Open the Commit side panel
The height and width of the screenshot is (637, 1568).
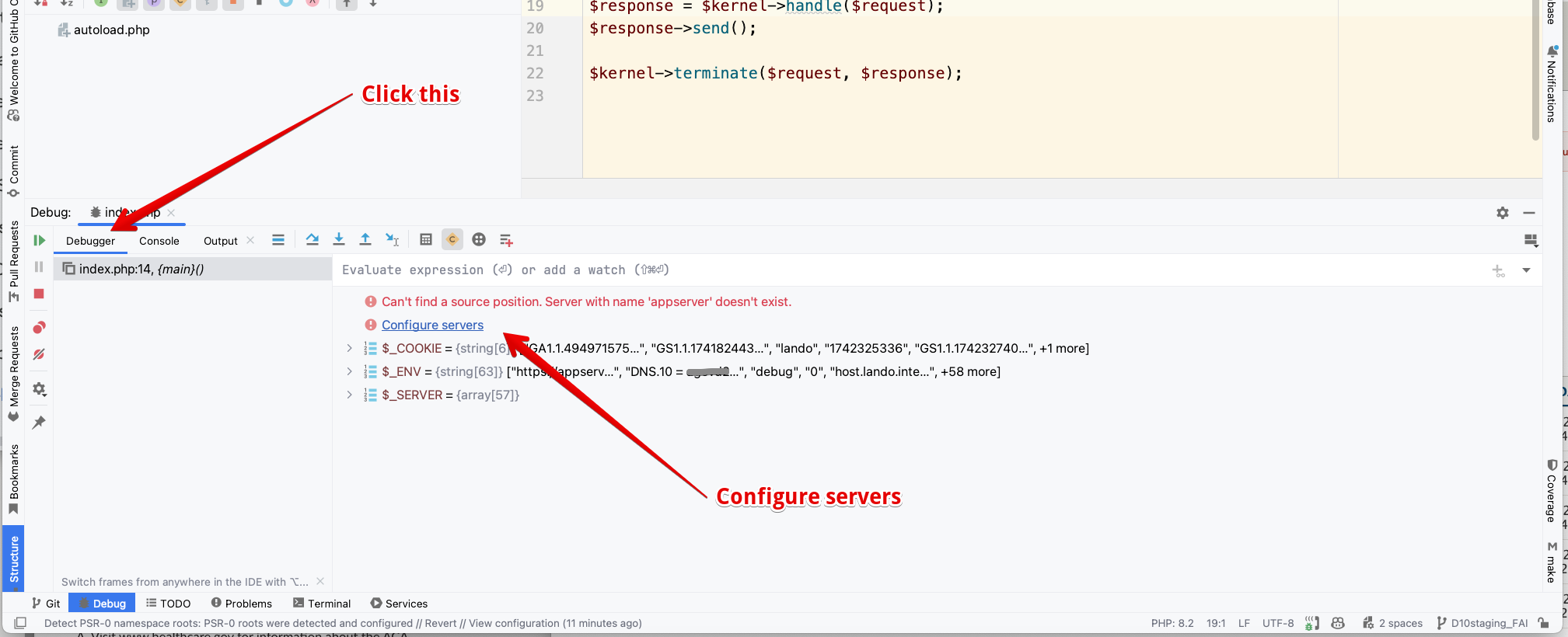[13, 171]
